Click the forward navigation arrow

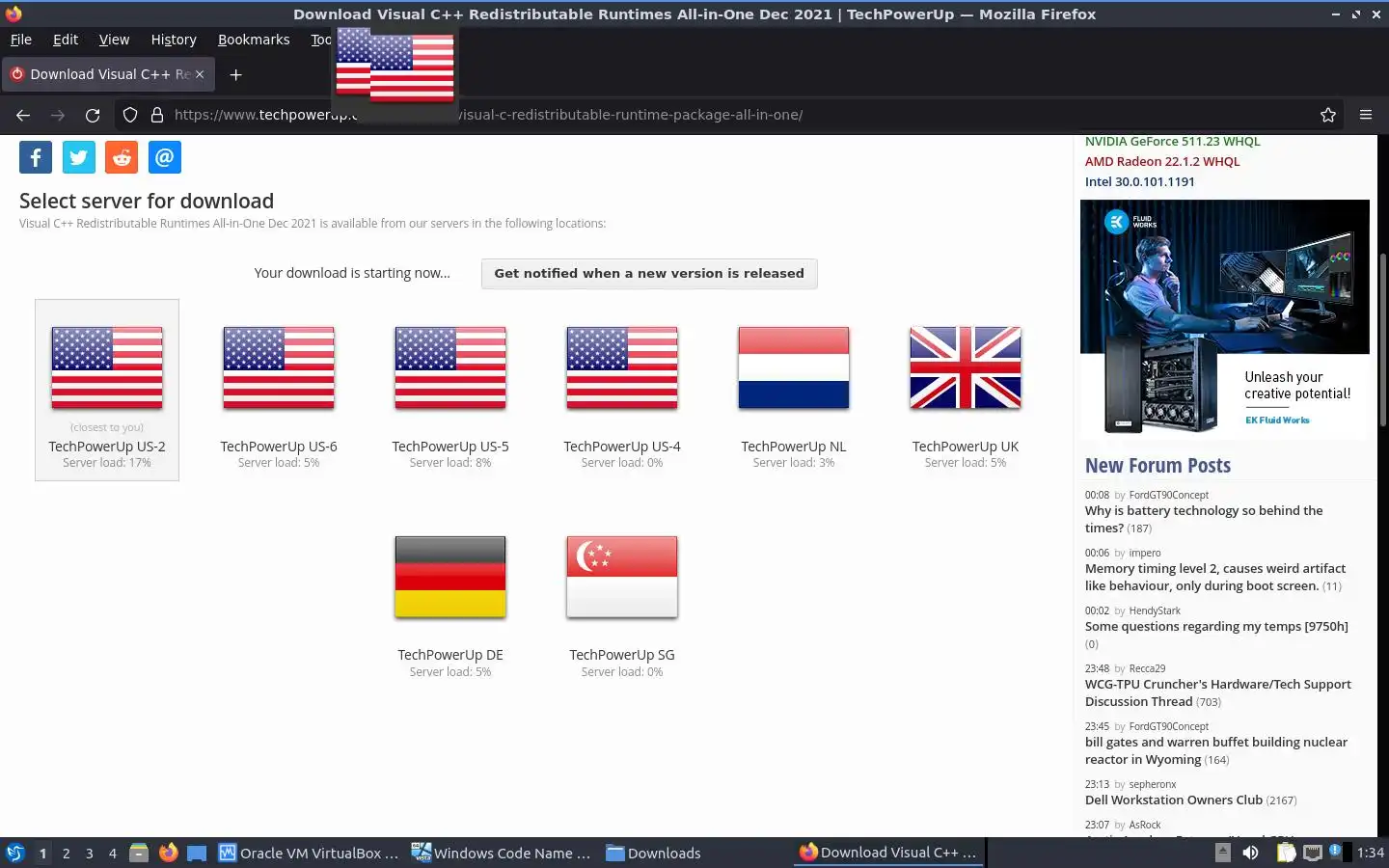[58, 115]
